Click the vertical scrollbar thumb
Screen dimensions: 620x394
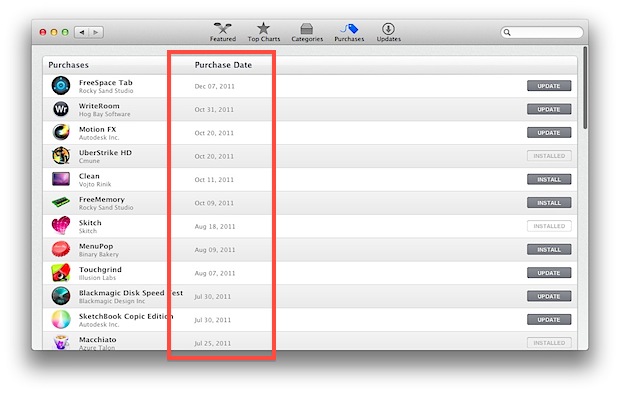[585, 87]
